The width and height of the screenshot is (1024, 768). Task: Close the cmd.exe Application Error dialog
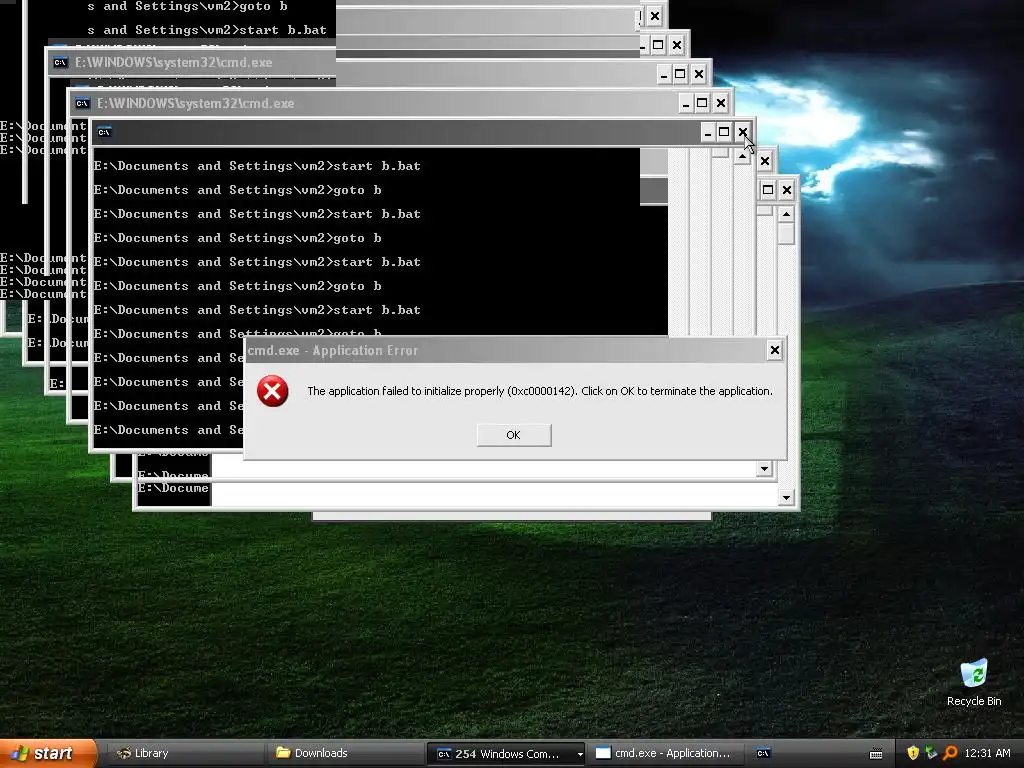click(775, 350)
